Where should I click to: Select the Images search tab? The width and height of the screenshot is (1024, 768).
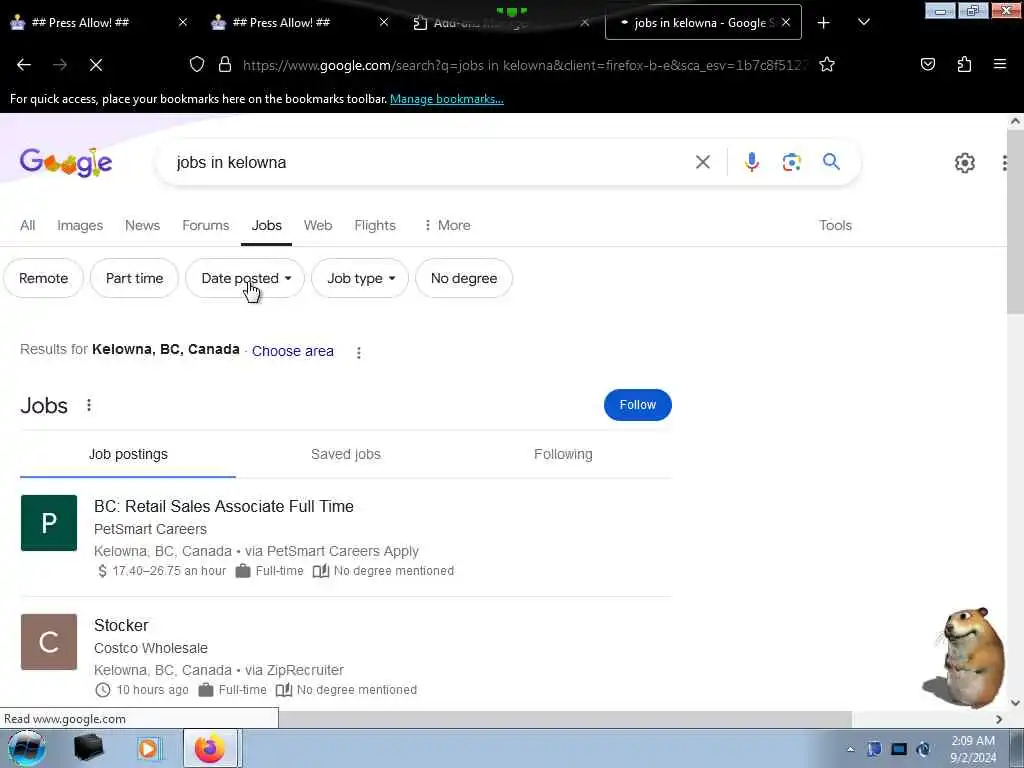80,225
